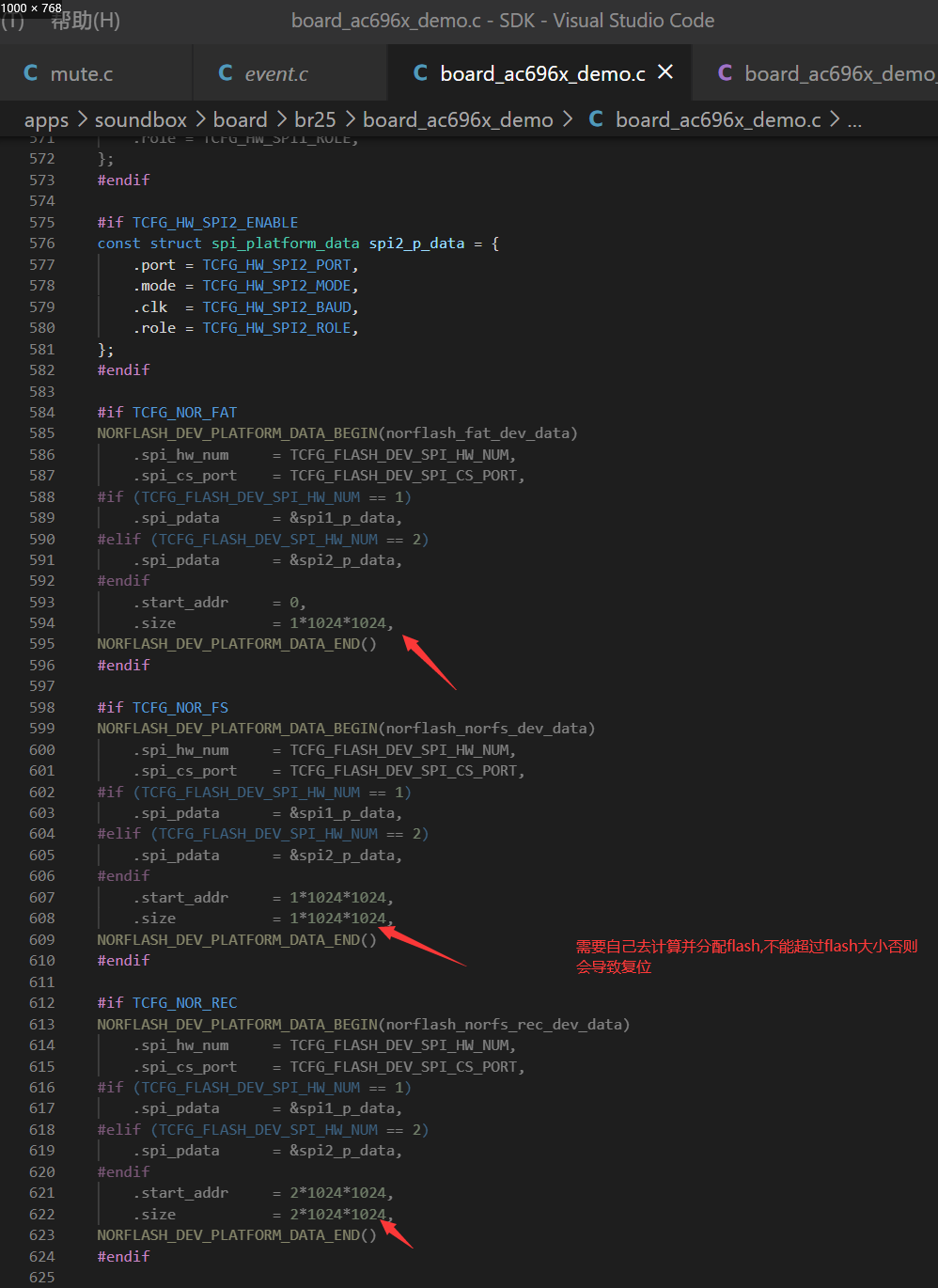The width and height of the screenshot is (938, 1288).
Task: Open the 帮助(H) menu
Action: pos(86,21)
